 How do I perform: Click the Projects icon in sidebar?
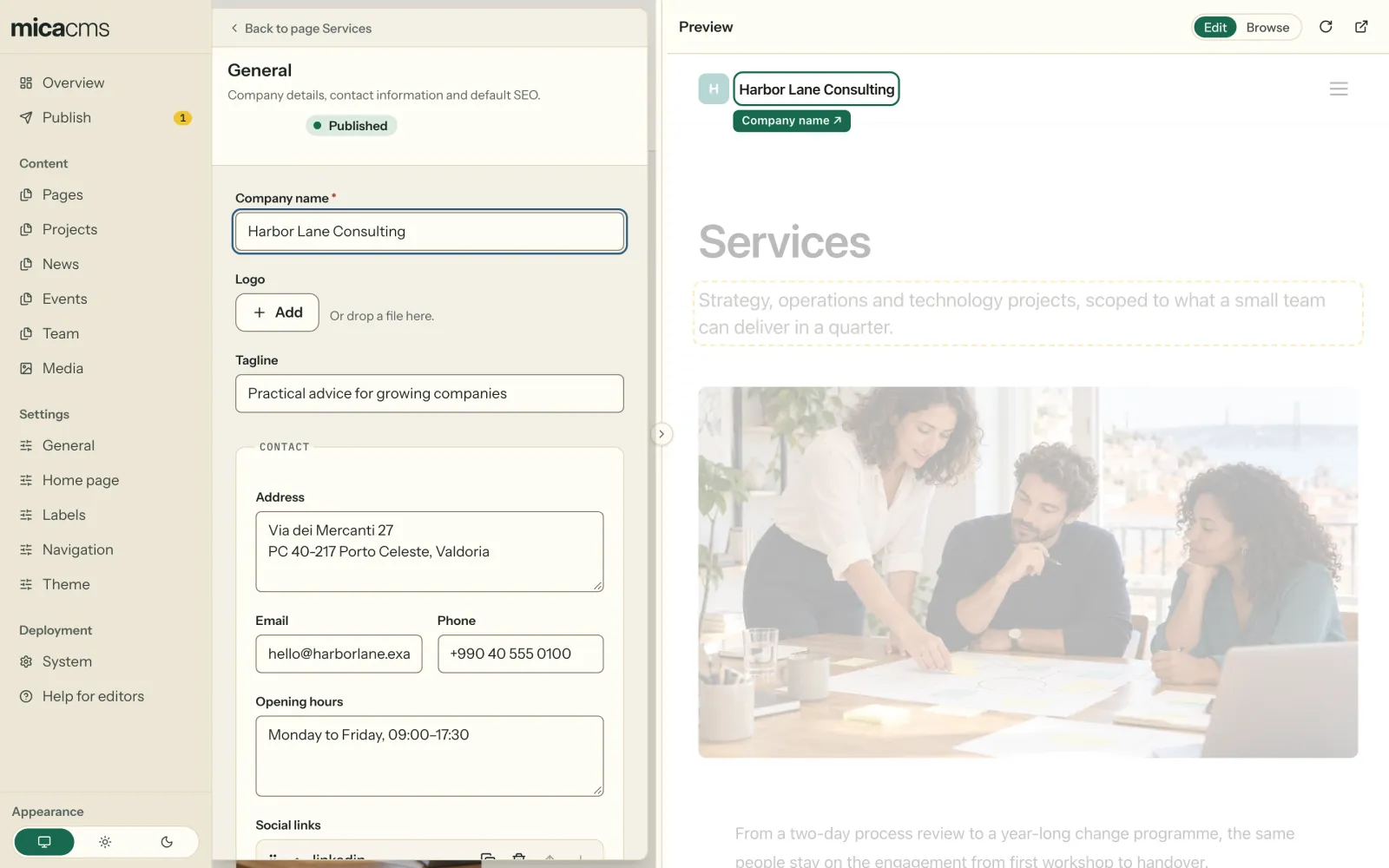click(26, 229)
